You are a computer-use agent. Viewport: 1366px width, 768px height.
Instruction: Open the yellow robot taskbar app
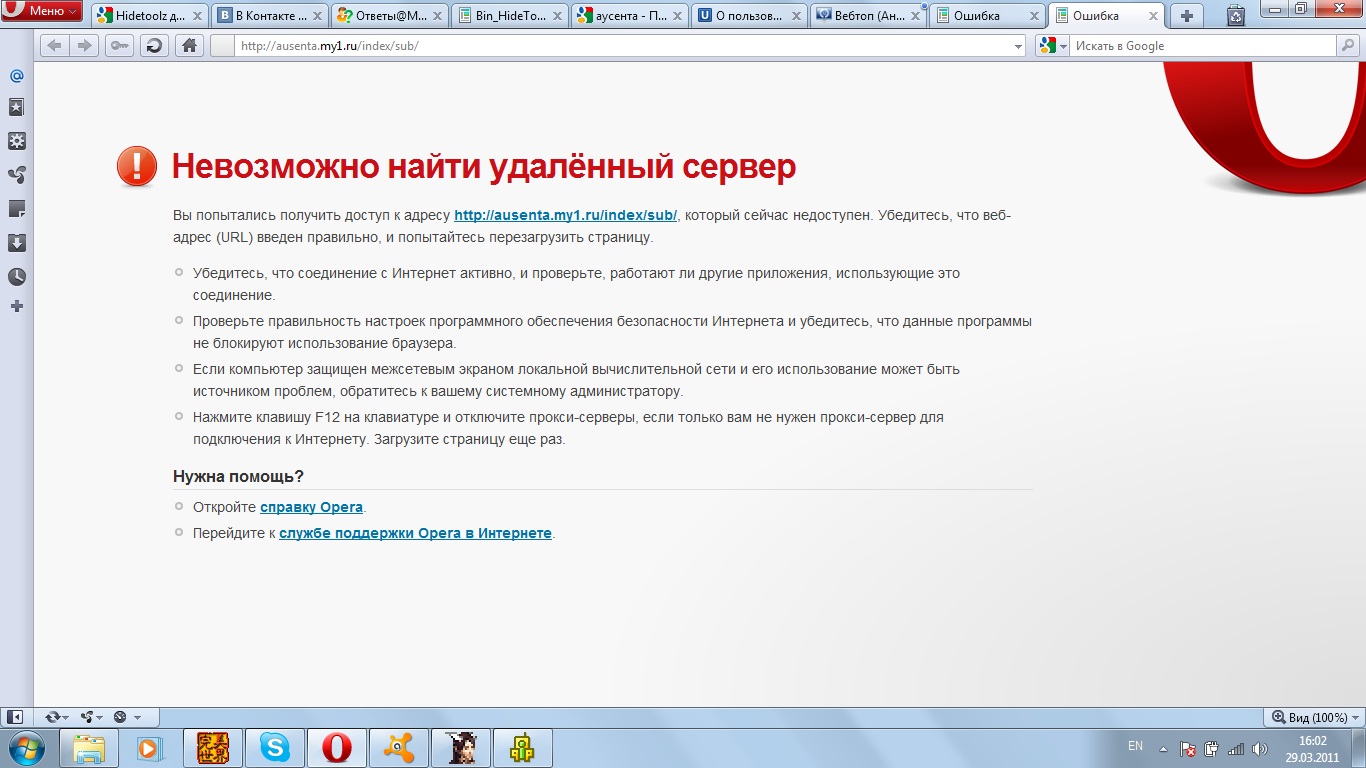[523, 748]
